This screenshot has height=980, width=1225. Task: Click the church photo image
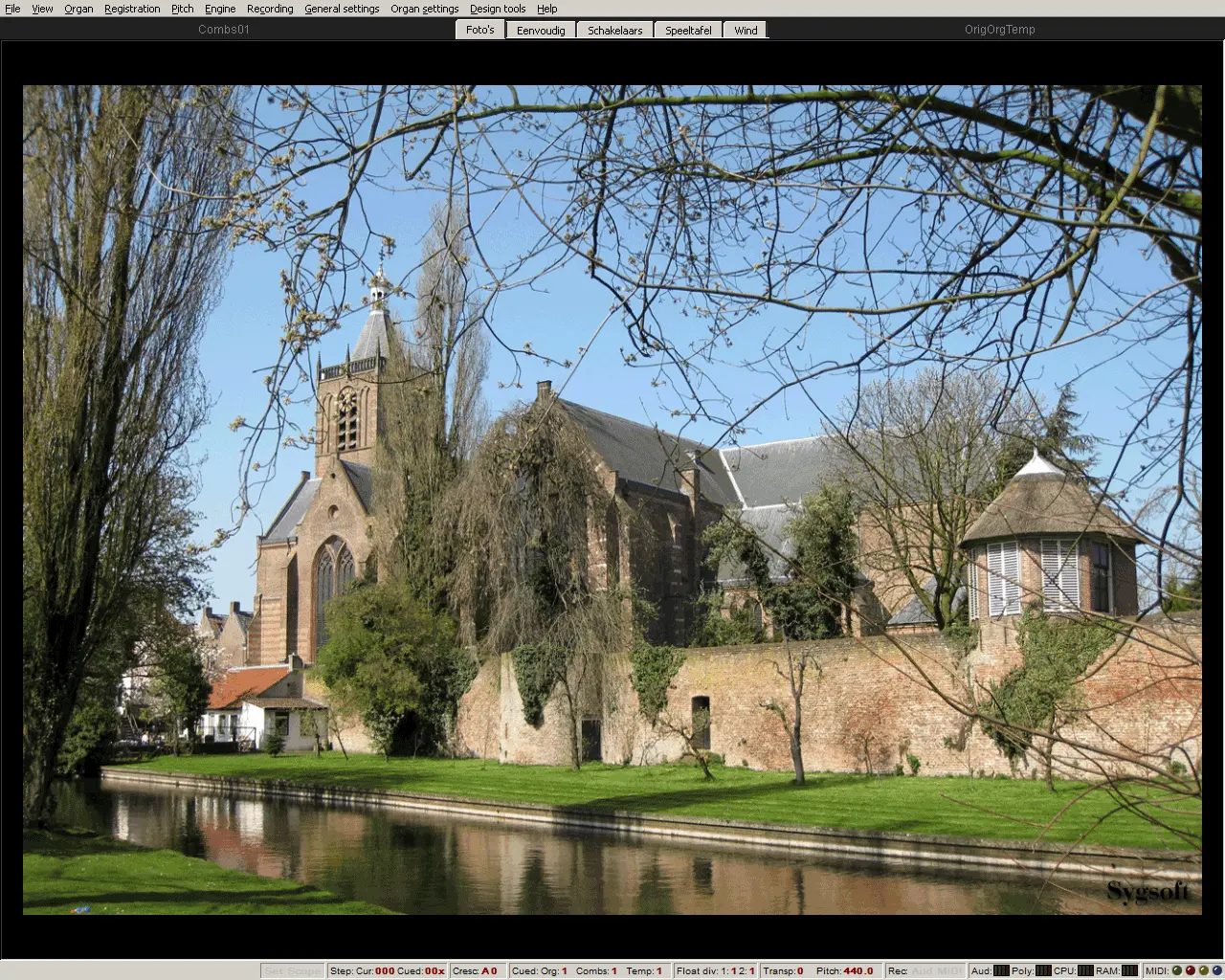(x=612, y=500)
